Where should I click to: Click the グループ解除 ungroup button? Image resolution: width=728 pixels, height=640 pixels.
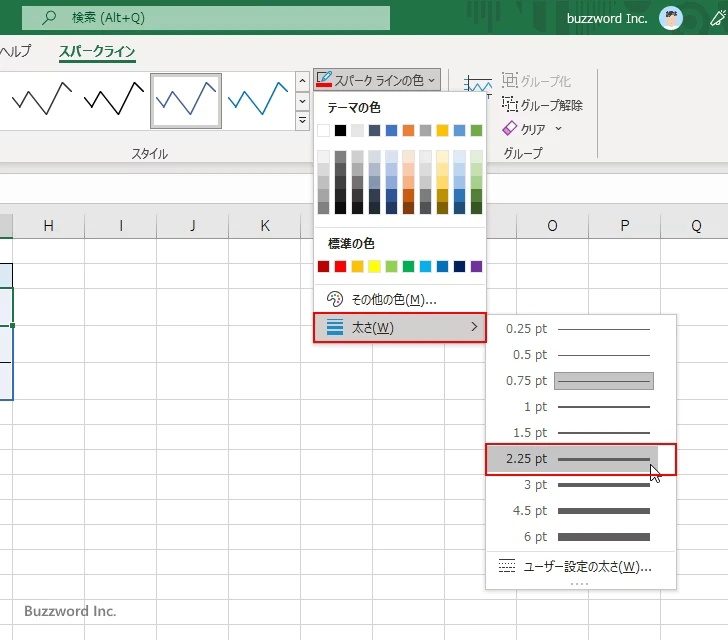(542, 104)
